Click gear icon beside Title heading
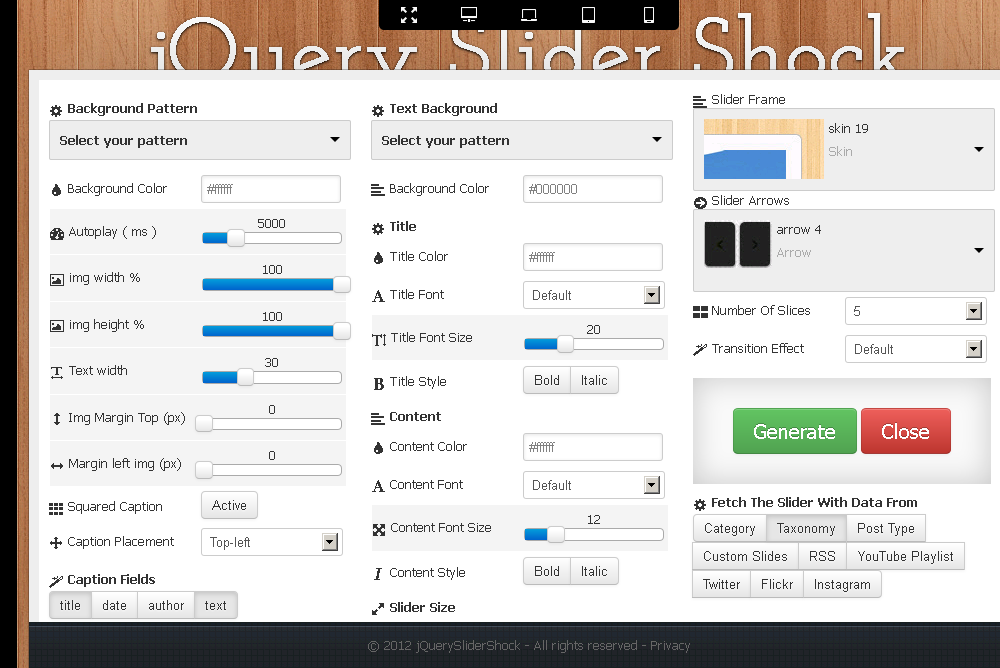The width and height of the screenshot is (1000, 668). click(x=378, y=228)
